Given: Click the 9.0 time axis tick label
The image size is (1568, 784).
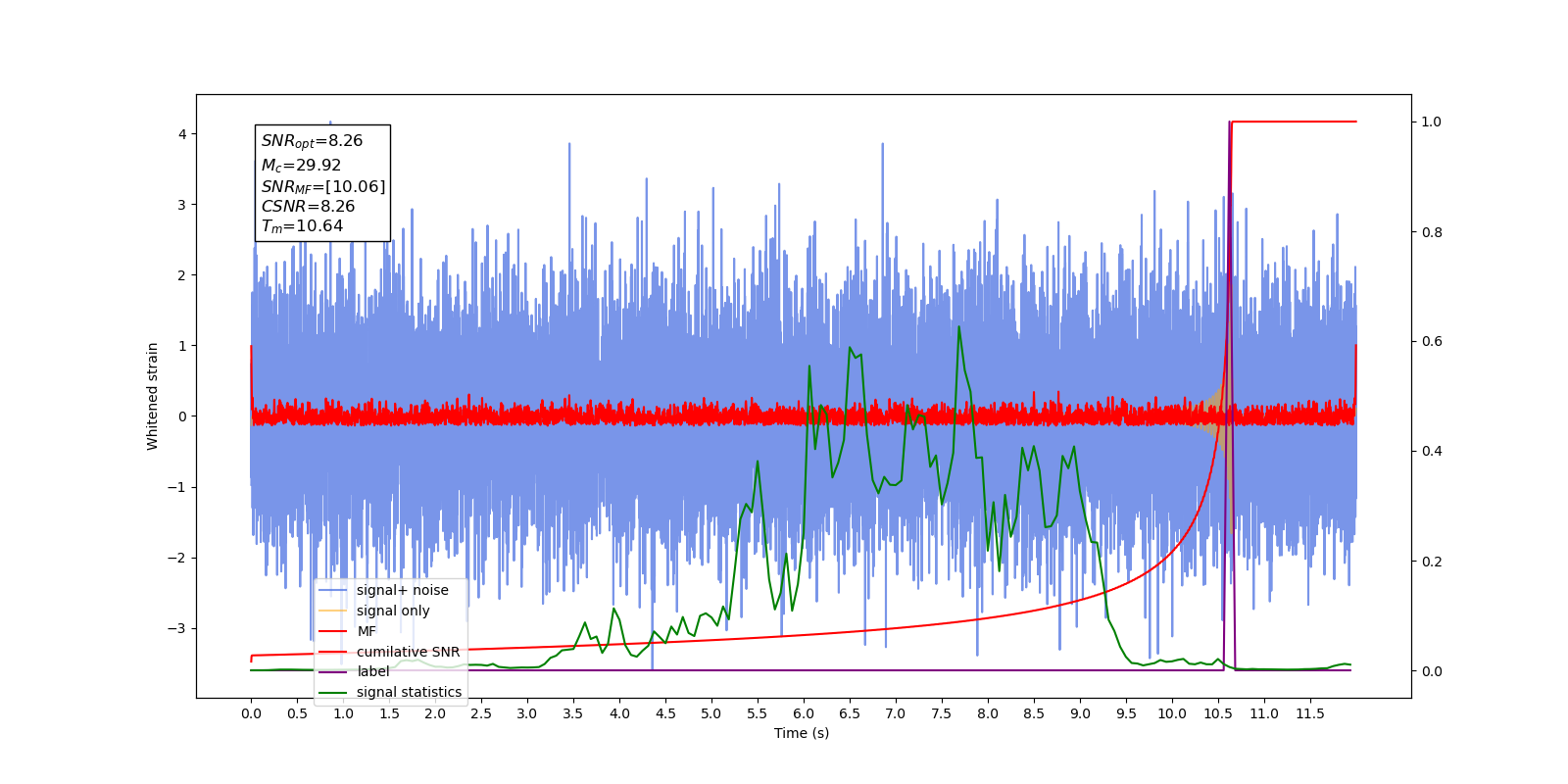Looking at the screenshot, I should 1080,713.
